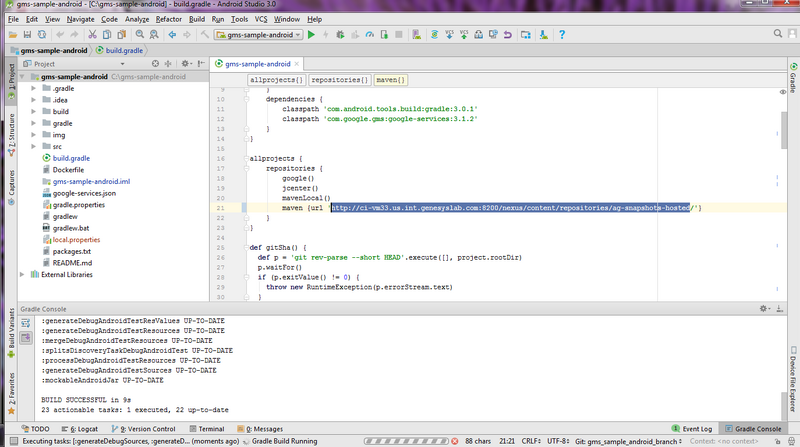
Task: Click the Help question mark icon
Action: [562, 35]
